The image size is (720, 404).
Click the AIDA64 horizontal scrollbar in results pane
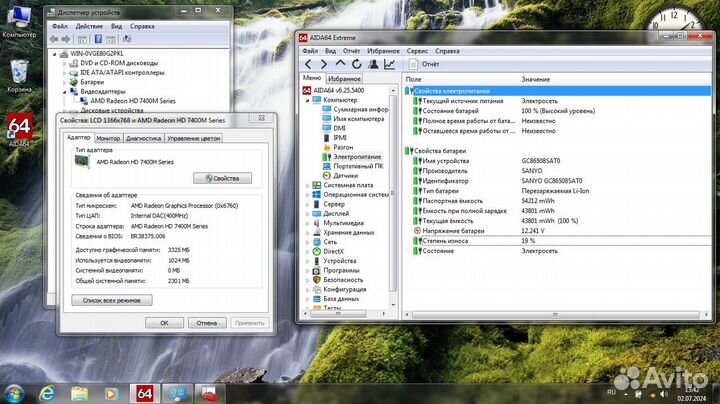pyautogui.click(x=557, y=314)
